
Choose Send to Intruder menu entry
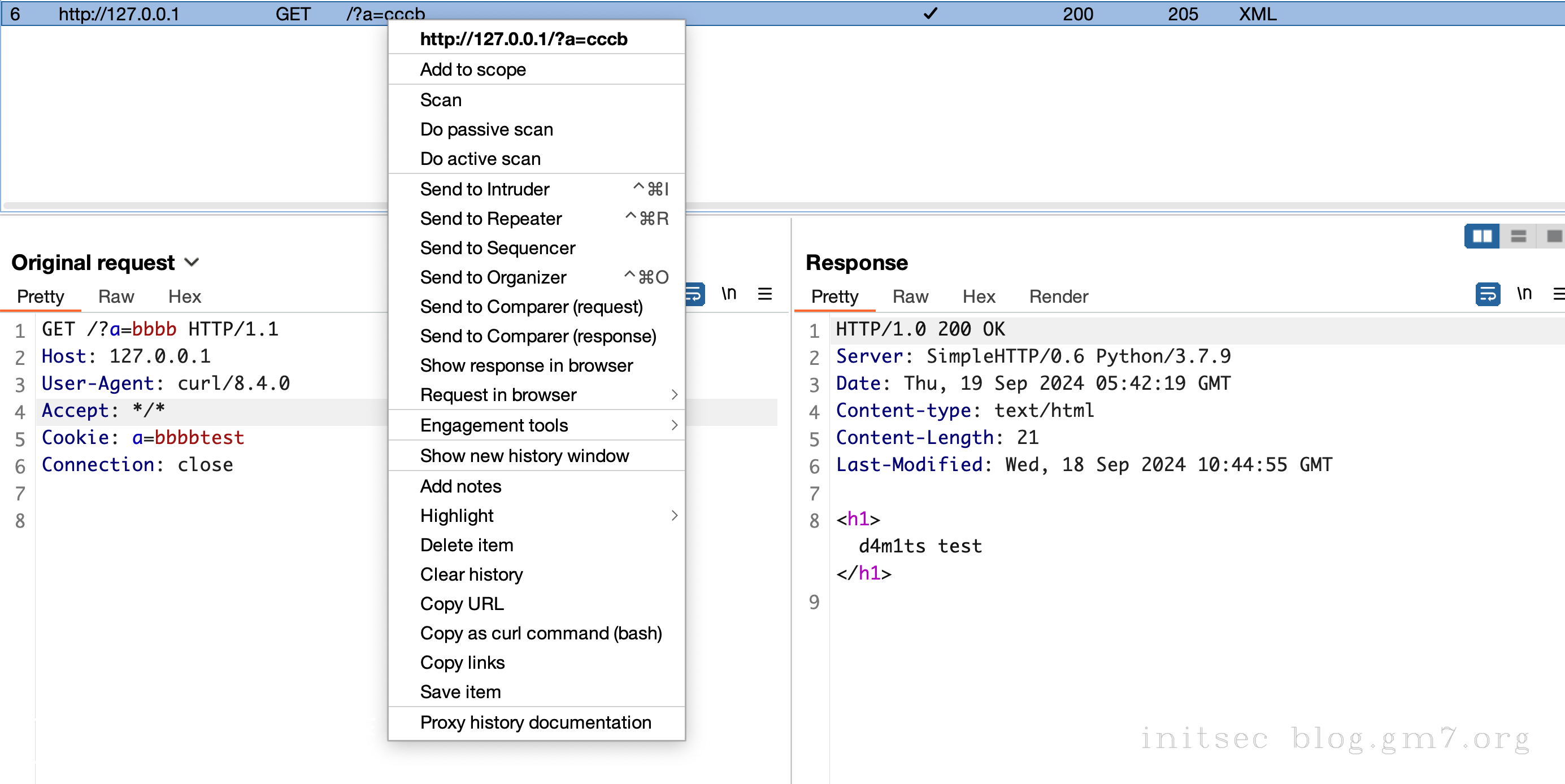484,189
